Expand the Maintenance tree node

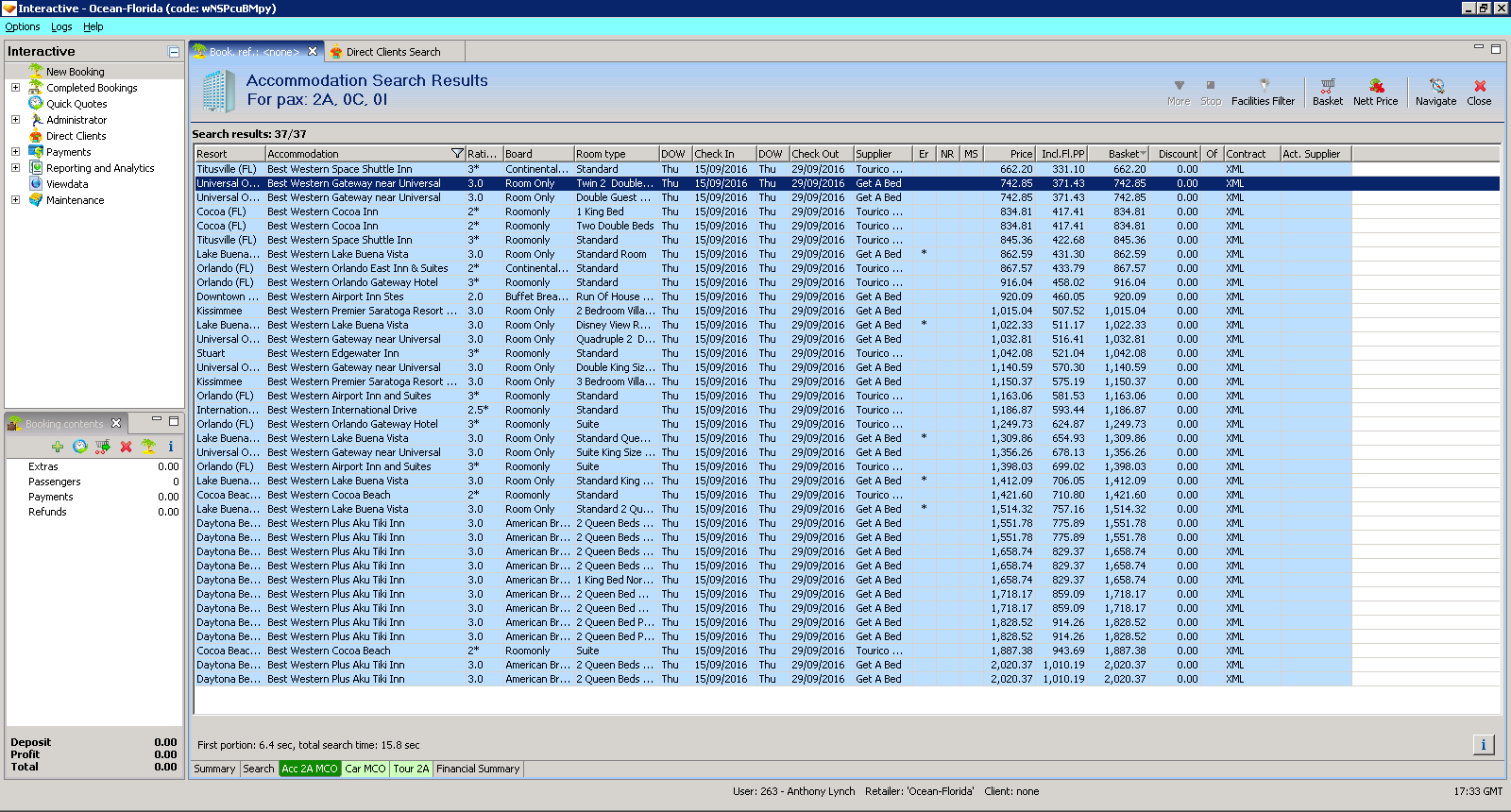(x=15, y=200)
